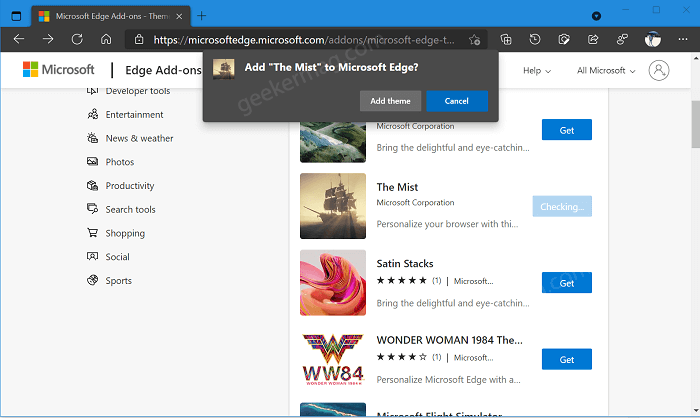Open the News & weather category
The image size is (700, 418).
(139, 138)
